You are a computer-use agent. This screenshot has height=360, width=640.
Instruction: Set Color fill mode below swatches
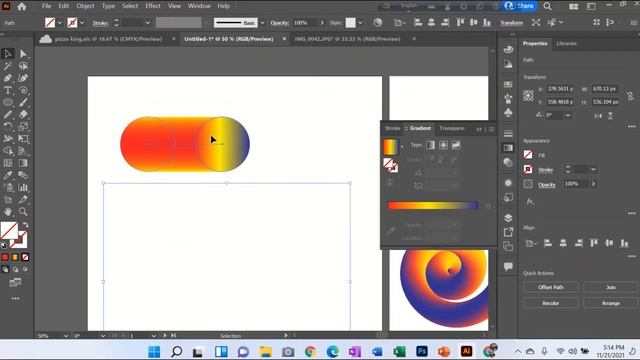point(5,257)
